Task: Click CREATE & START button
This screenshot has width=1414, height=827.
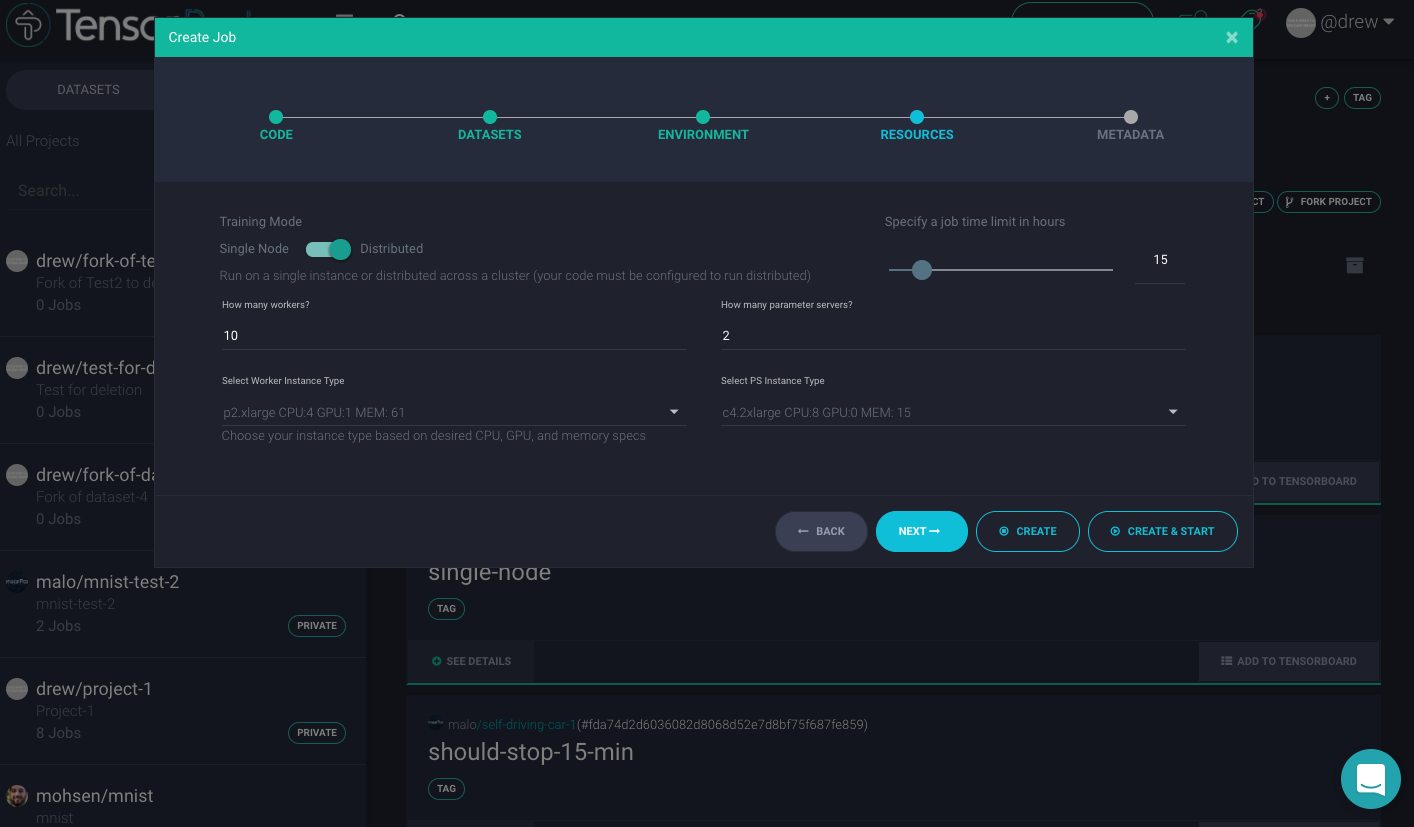Action: click(x=1162, y=531)
